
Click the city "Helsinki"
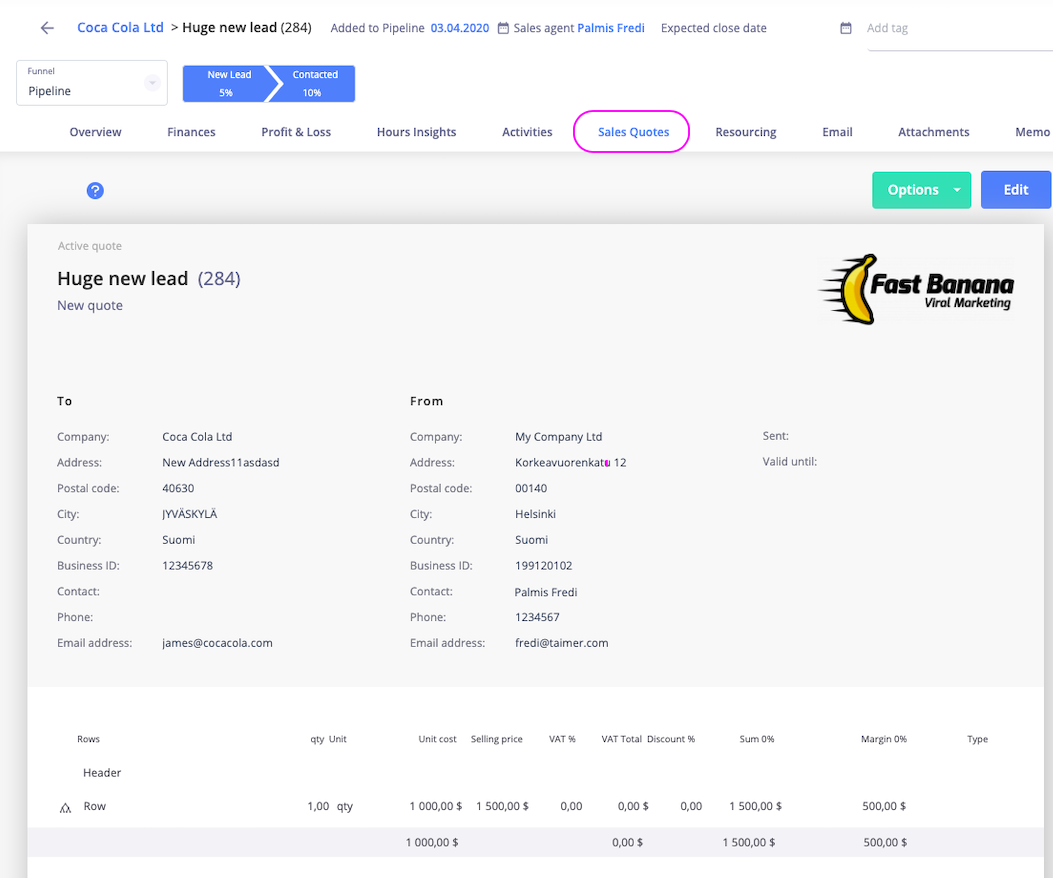pyautogui.click(x=535, y=514)
